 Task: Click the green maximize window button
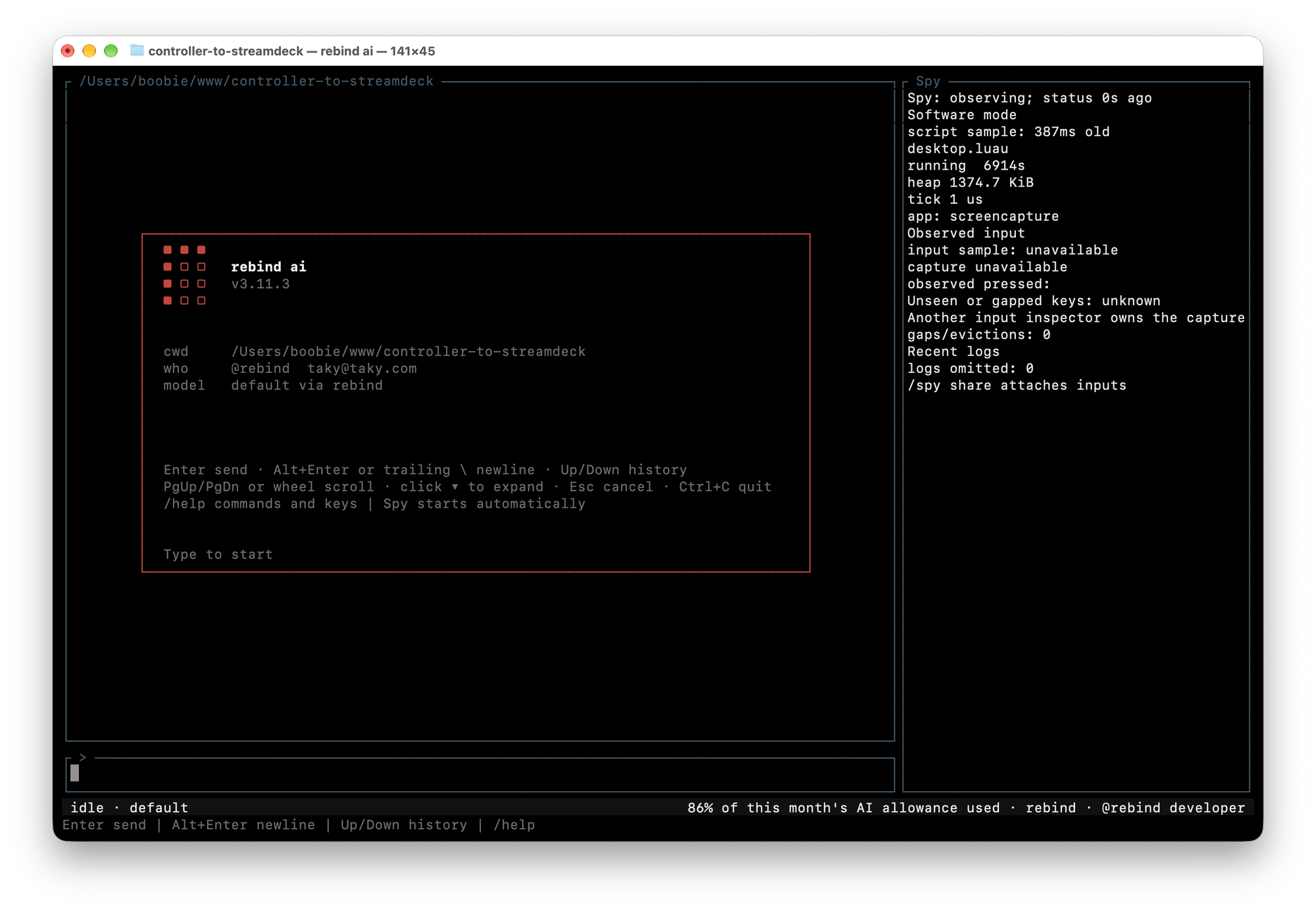pos(111,51)
